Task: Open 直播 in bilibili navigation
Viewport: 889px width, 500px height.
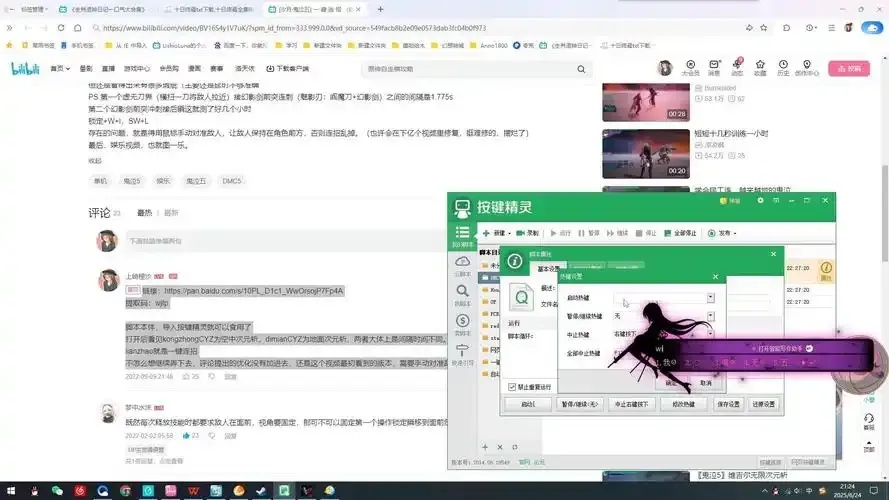Action: click(x=108, y=69)
